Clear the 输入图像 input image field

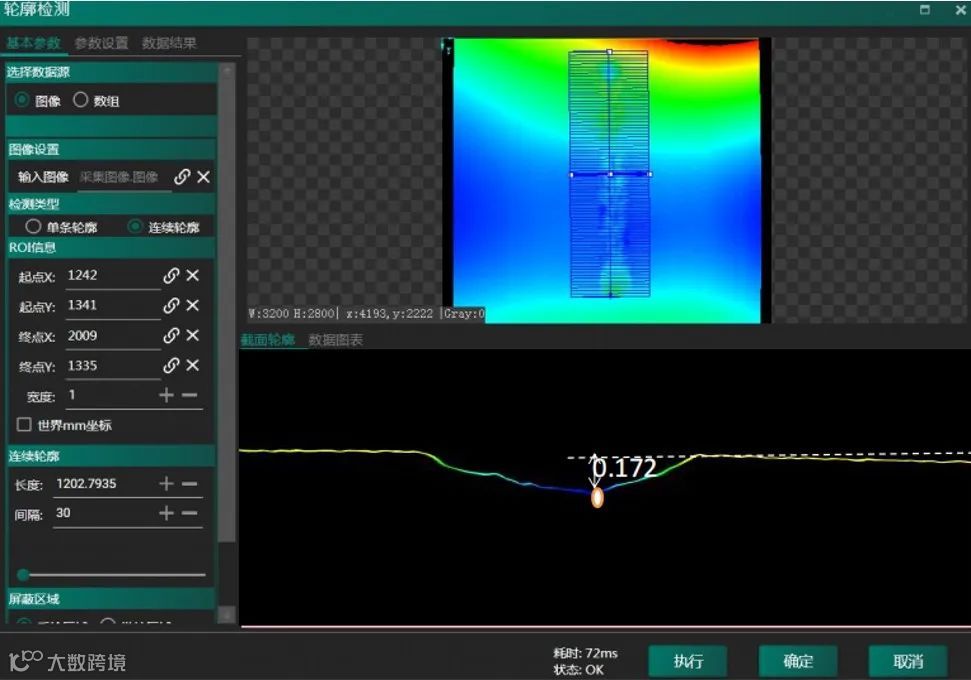coord(203,177)
